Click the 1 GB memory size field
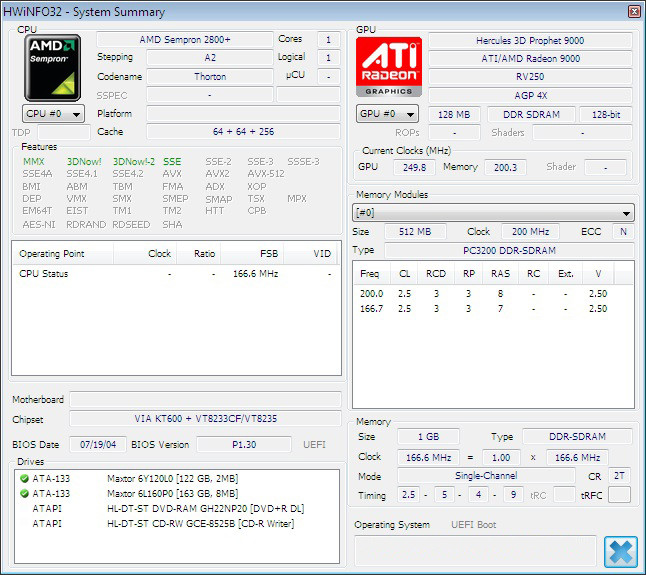This screenshot has height=575, width=646. (428, 437)
